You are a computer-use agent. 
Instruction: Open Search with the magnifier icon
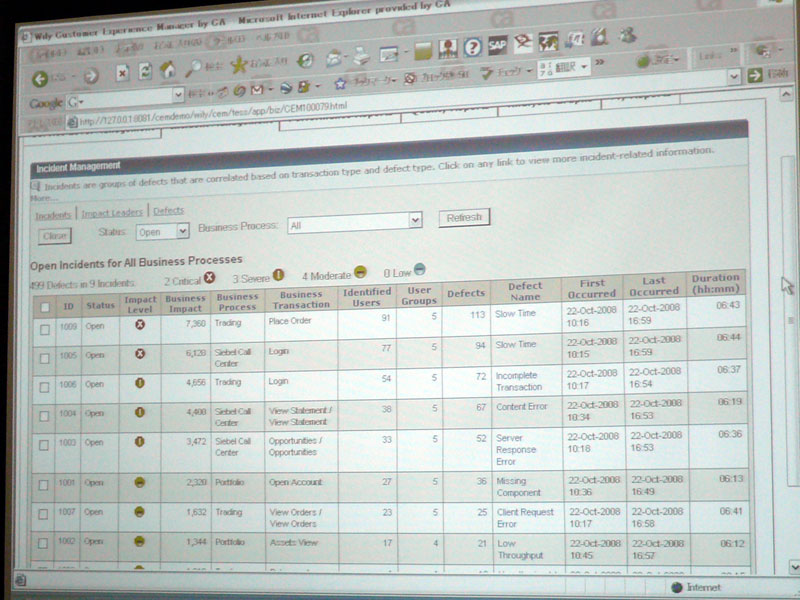193,68
